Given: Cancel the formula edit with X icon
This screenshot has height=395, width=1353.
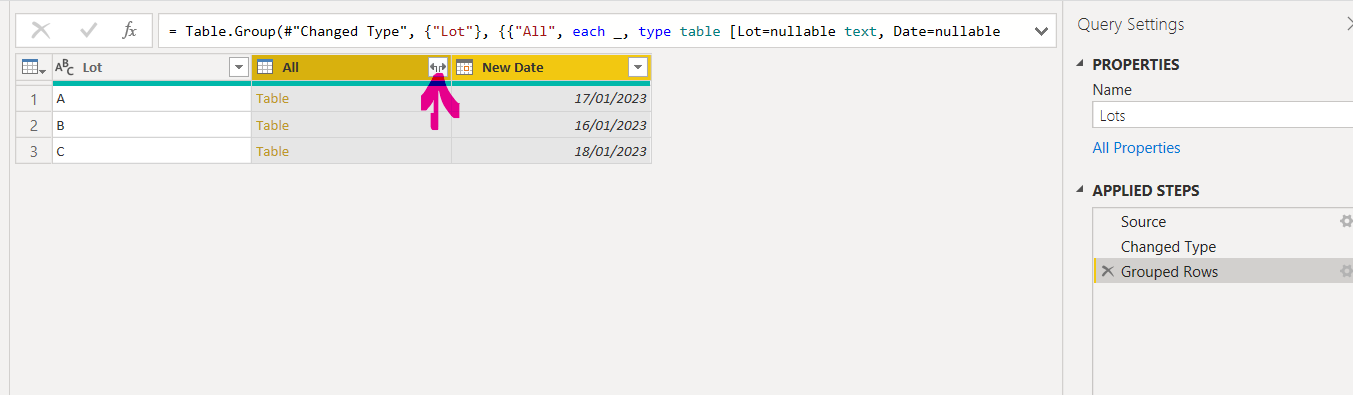Looking at the screenshot, I should pyautogui.click(x=41, y=31).
